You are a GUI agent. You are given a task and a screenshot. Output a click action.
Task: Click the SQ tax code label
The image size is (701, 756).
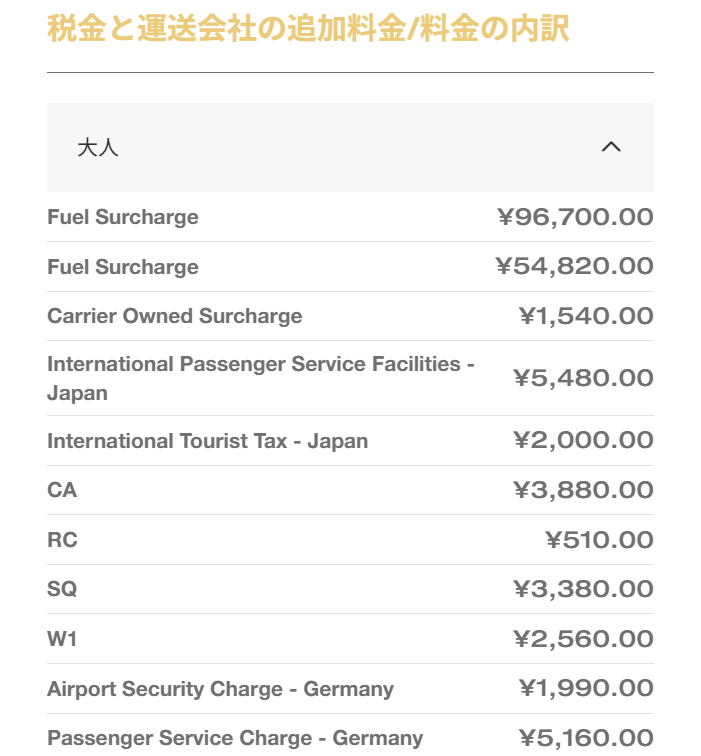62,589
